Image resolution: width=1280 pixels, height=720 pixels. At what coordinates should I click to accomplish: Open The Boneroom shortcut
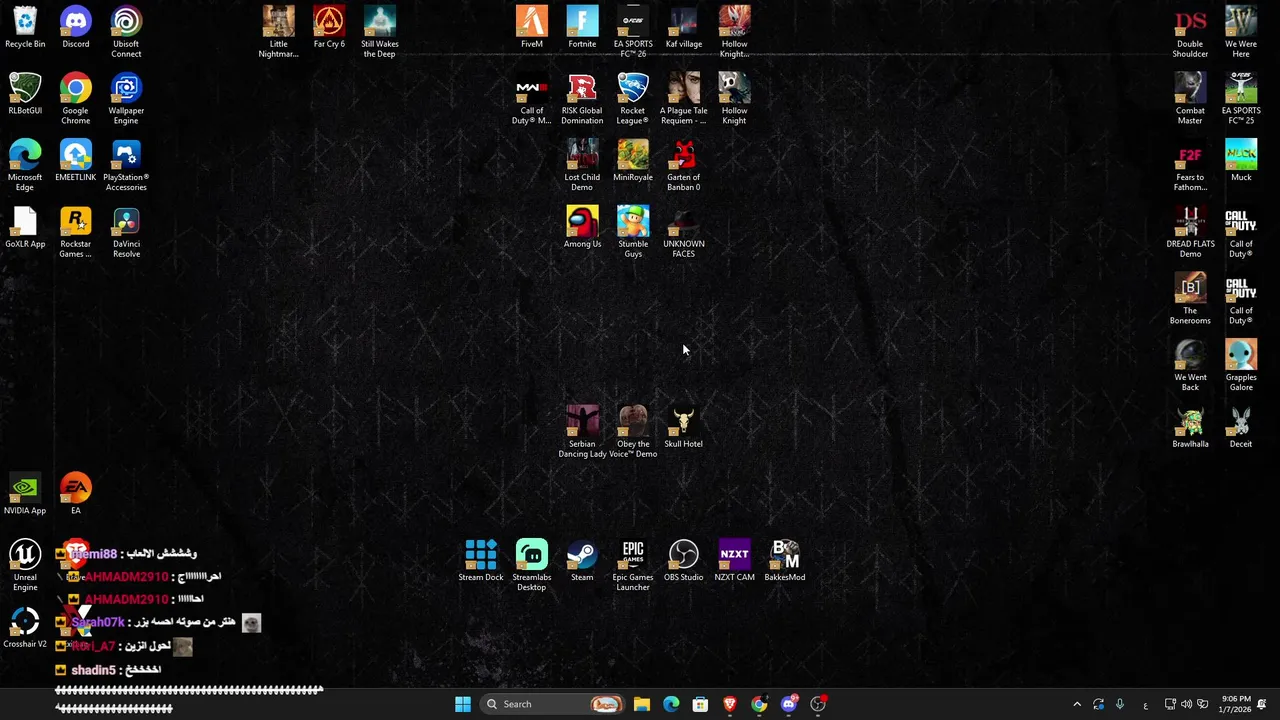(x=1190, y=299)
